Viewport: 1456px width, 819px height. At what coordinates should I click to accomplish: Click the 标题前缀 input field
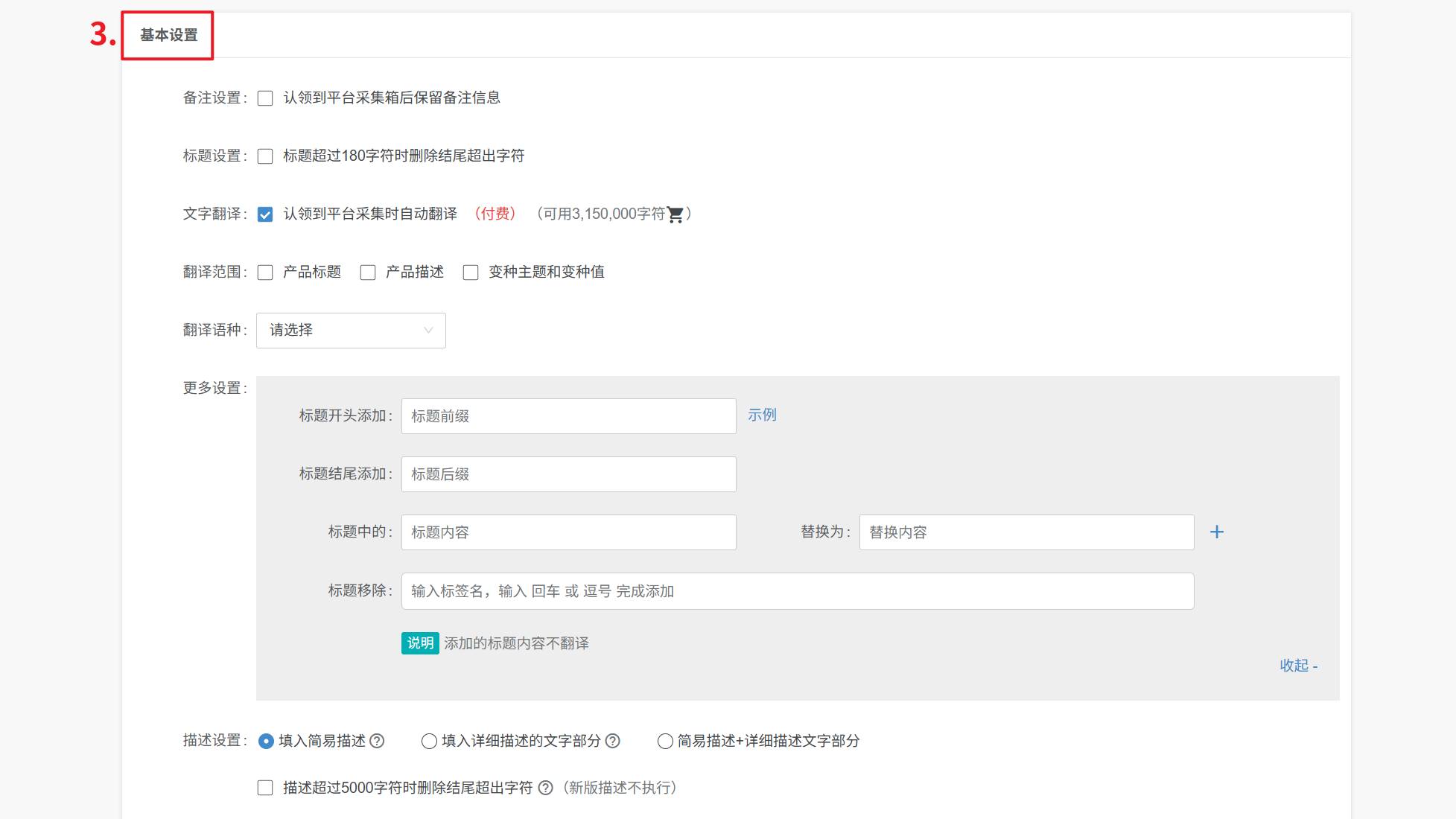[x=568, y=416]
